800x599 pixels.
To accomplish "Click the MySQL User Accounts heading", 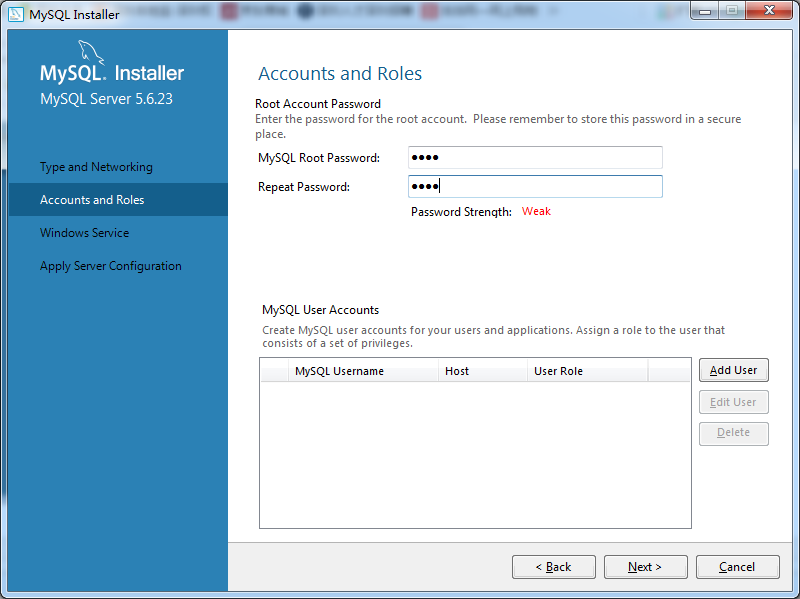I will pos(320,310).
